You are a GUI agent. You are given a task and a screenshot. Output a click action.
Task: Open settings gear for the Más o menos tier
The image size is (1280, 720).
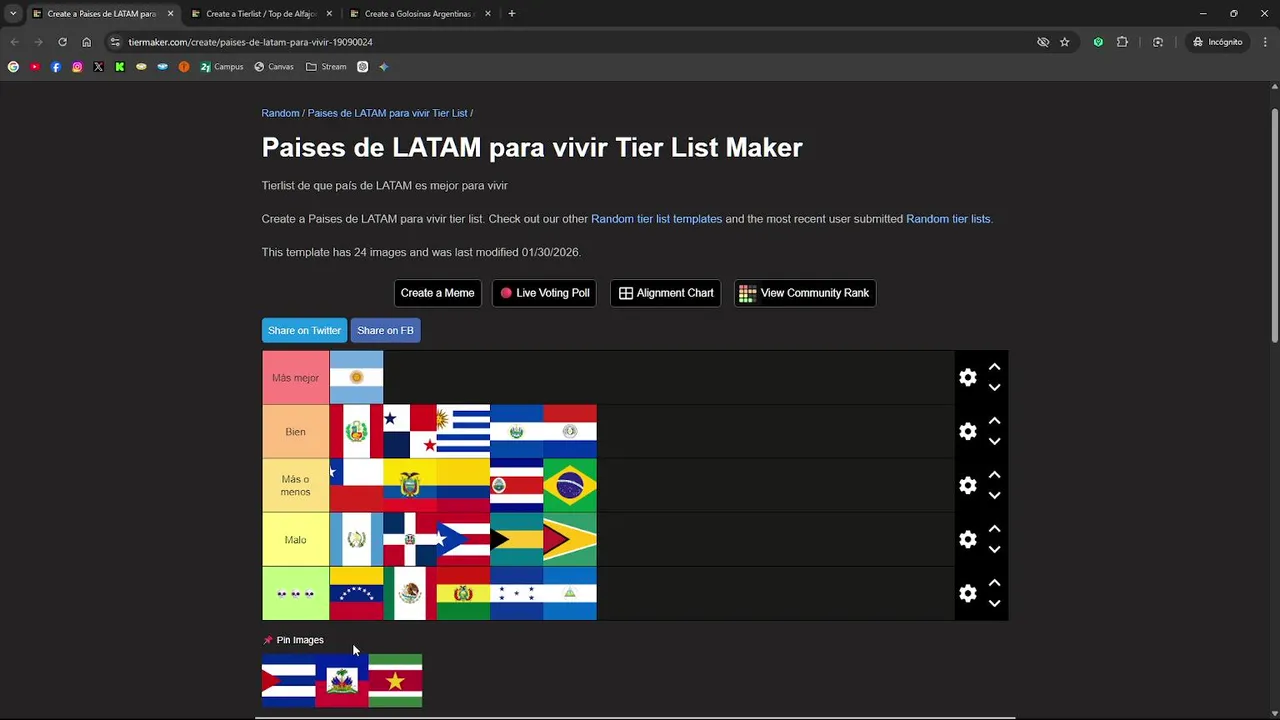click(967, 485)
